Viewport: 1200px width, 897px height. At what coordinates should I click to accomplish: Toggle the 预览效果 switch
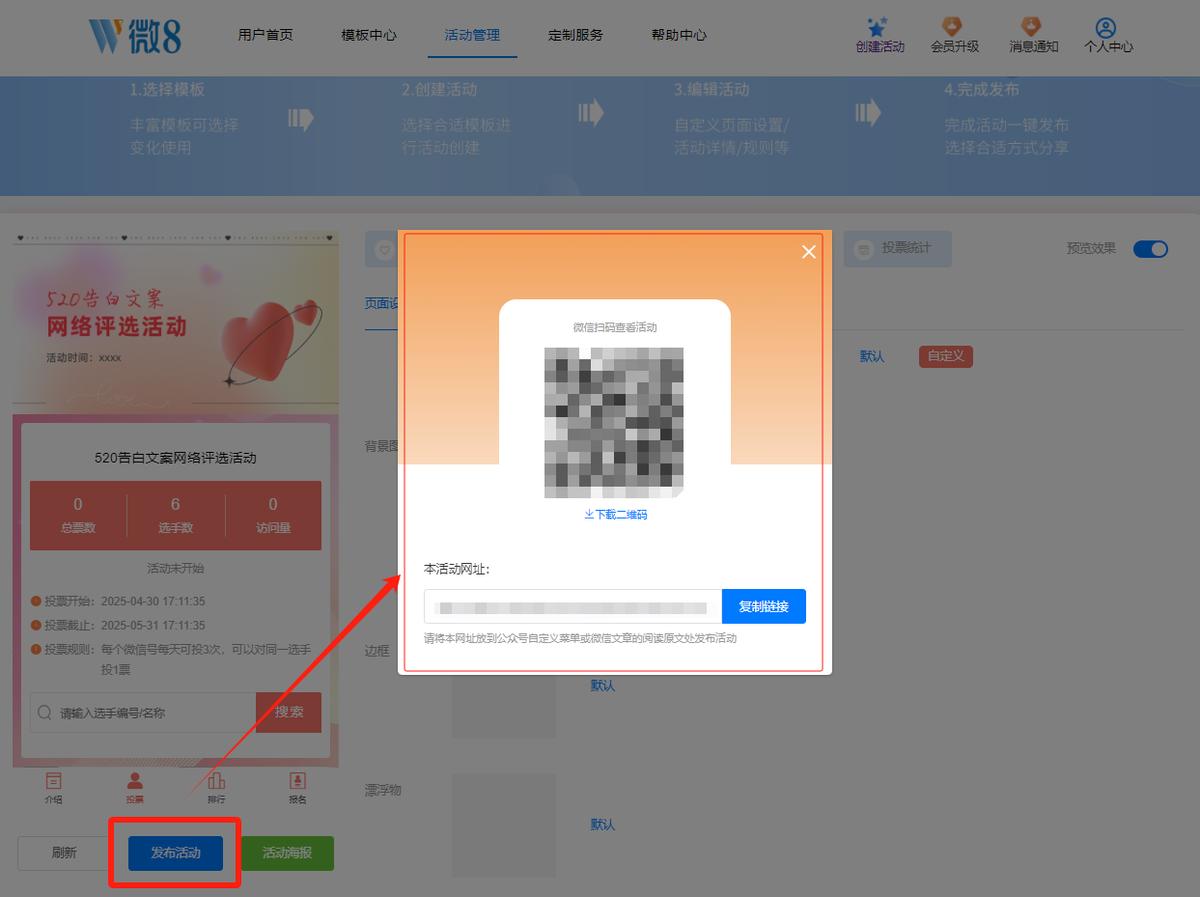1150,249
